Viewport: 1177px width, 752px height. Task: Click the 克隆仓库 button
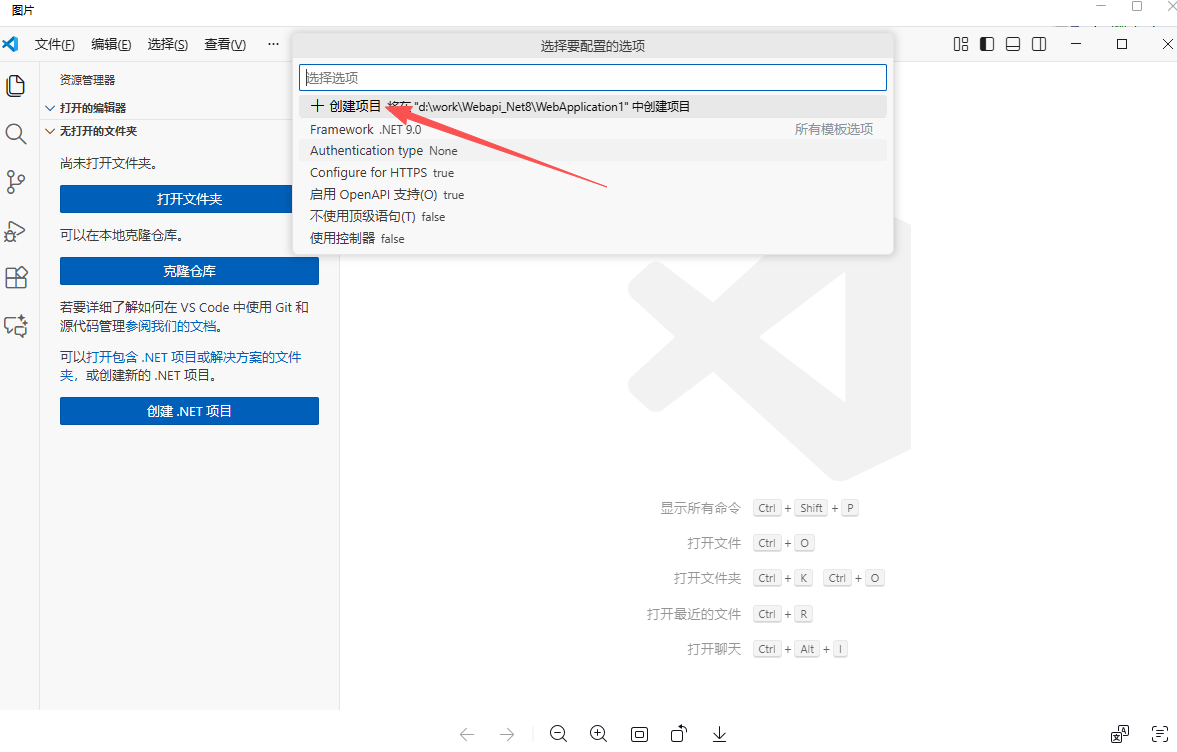point(189,271)
